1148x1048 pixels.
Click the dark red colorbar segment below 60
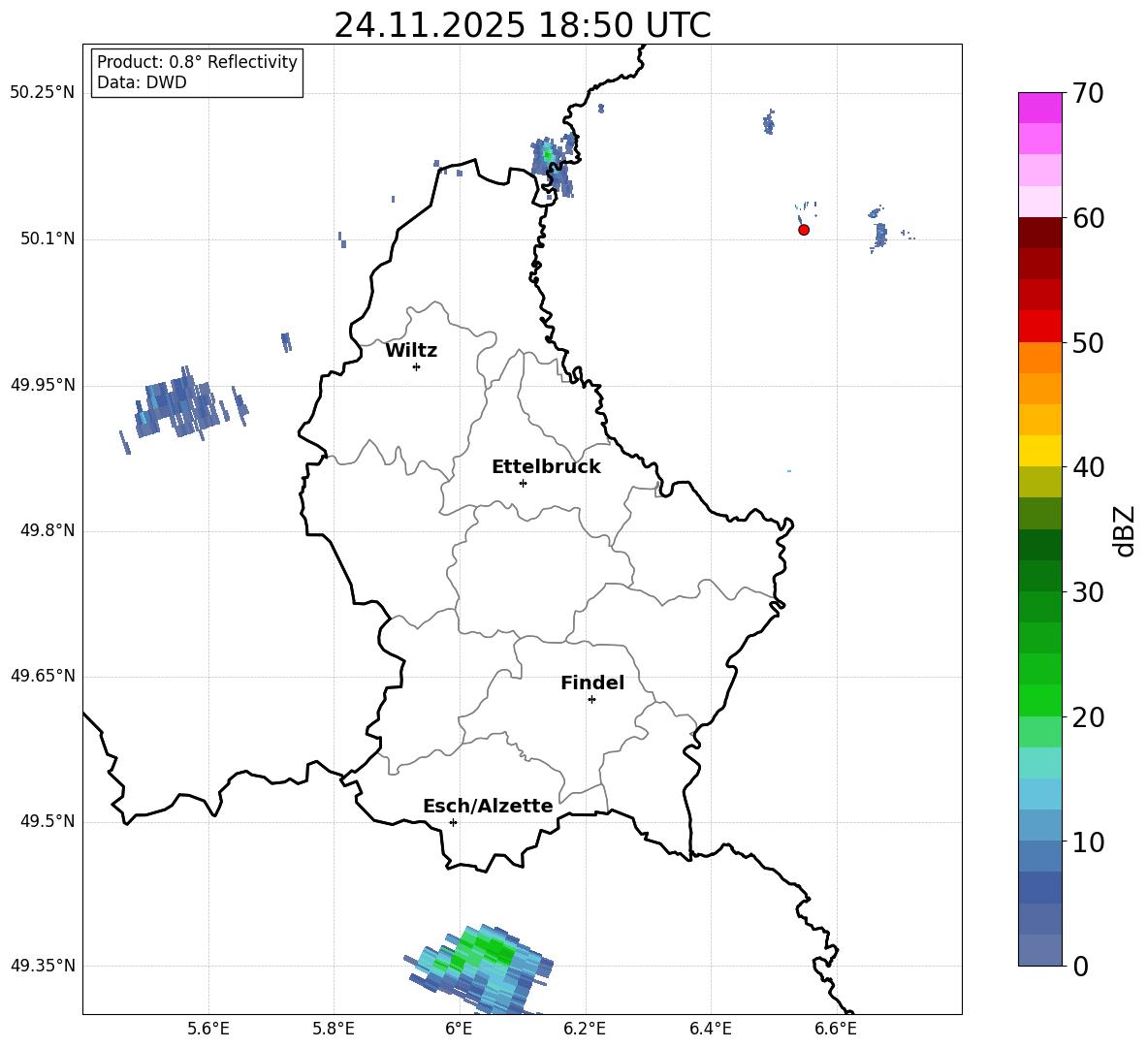1040,233
